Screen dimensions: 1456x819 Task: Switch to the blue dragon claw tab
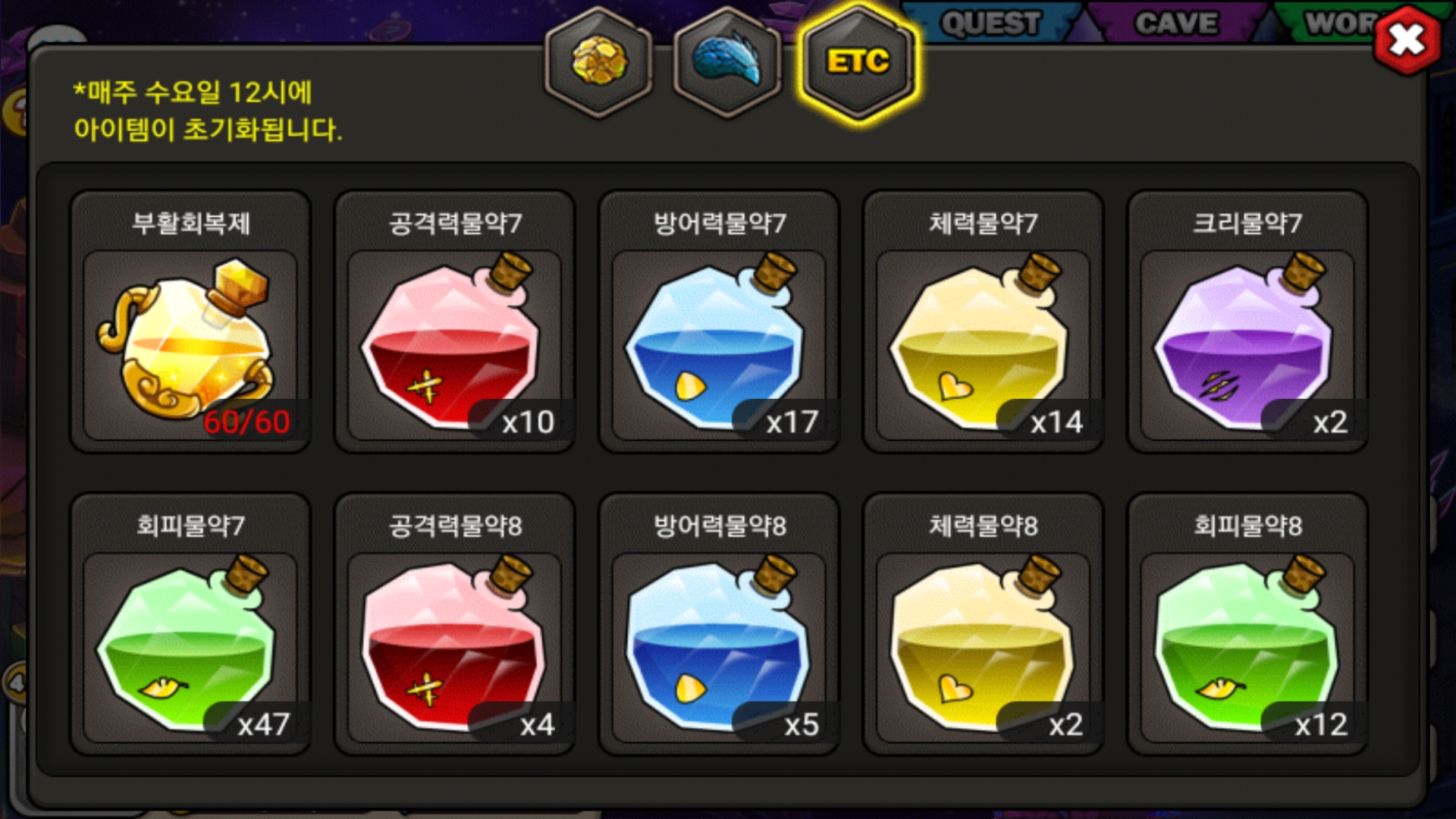pos(727,61)
